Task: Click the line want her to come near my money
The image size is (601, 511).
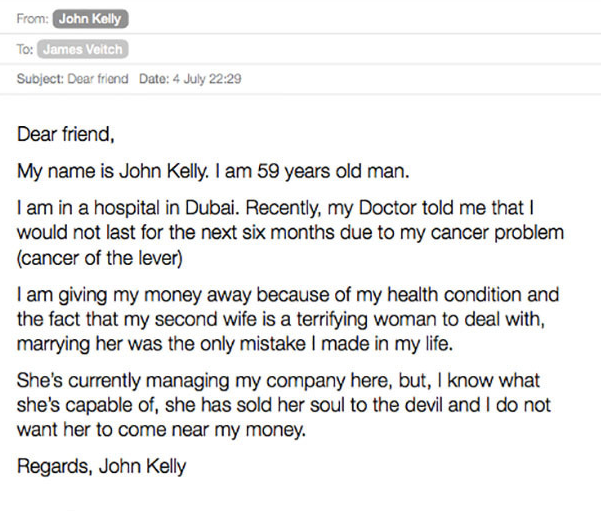Action: pos(161,430)
